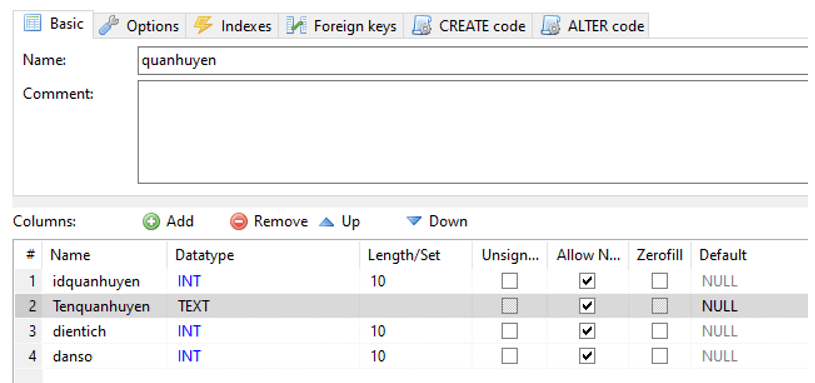This screenshot has height=383, width=815.
Task: Select the dientich column name
Action: click(x=79, y=331)
